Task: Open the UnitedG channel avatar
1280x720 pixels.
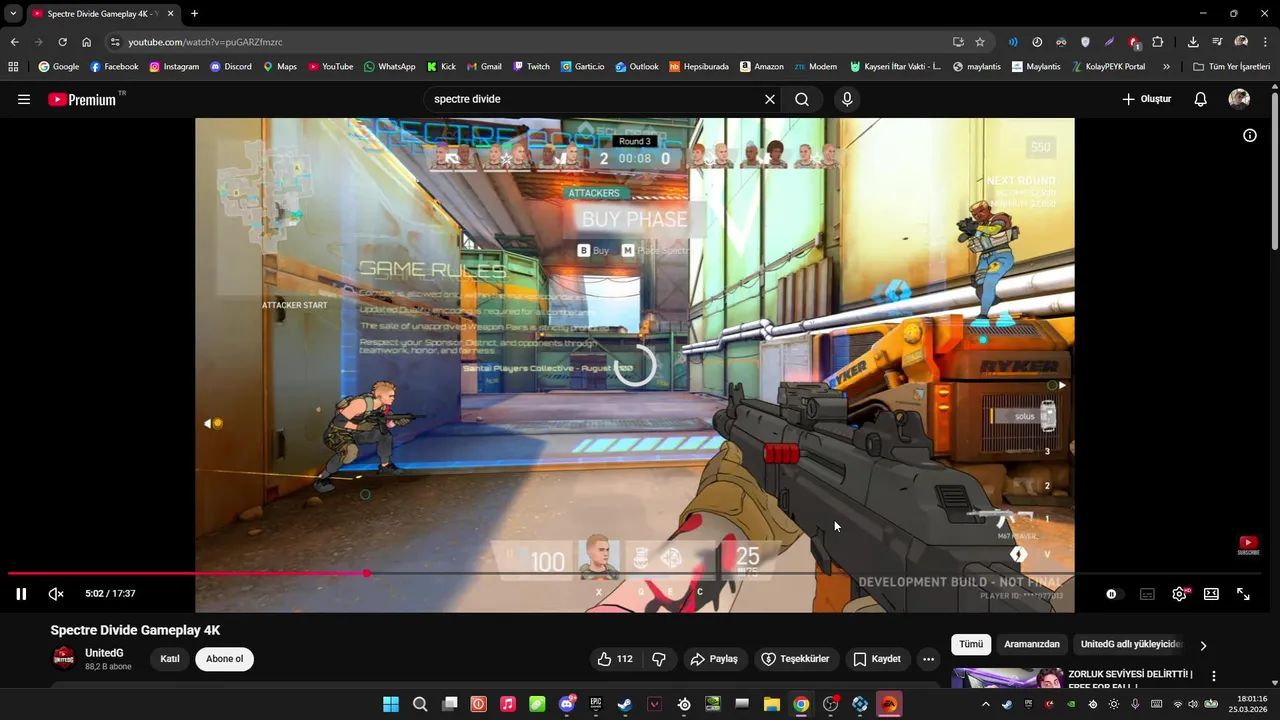Action: [x=63, y=659]
